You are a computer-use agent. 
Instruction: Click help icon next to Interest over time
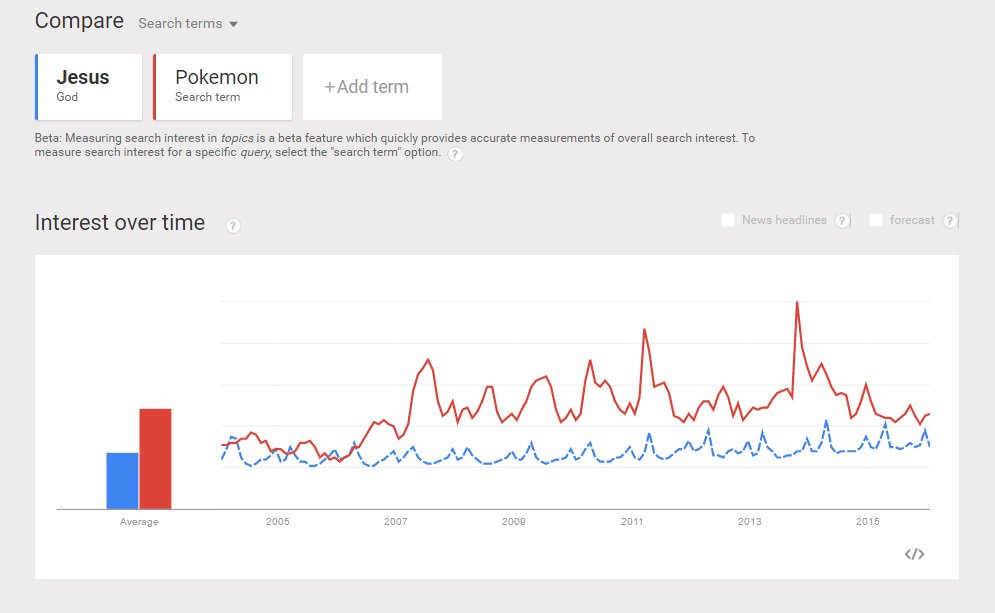(233, 225)
